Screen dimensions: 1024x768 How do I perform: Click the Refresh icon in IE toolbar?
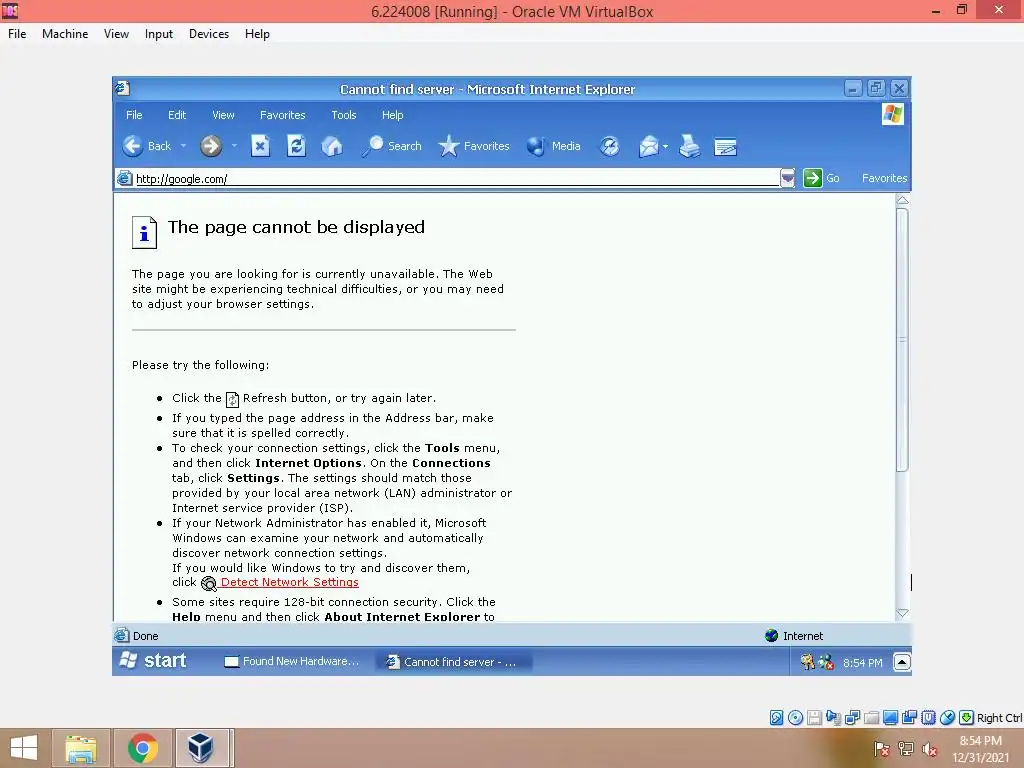click(x=296, y=146)
